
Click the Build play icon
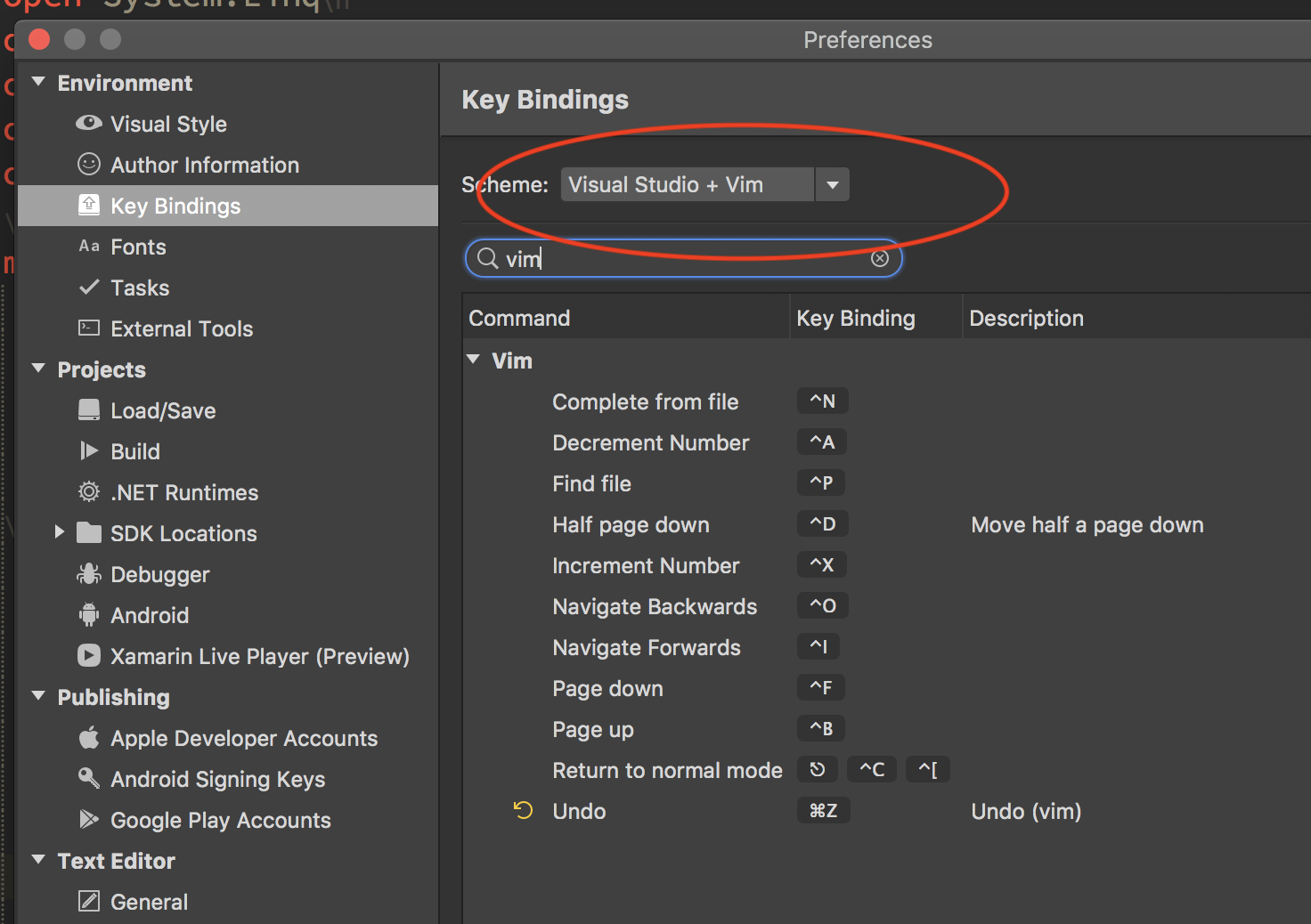pos(89,450)
